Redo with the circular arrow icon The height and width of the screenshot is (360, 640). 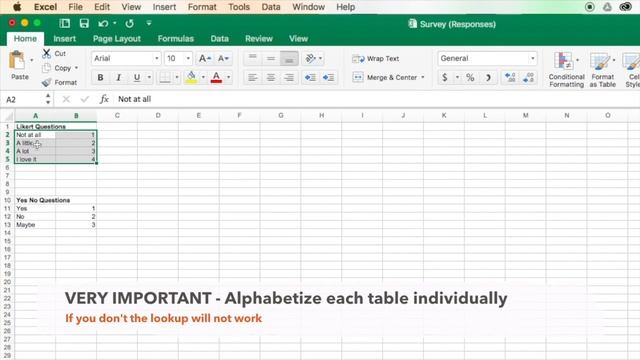pos(129,23)
